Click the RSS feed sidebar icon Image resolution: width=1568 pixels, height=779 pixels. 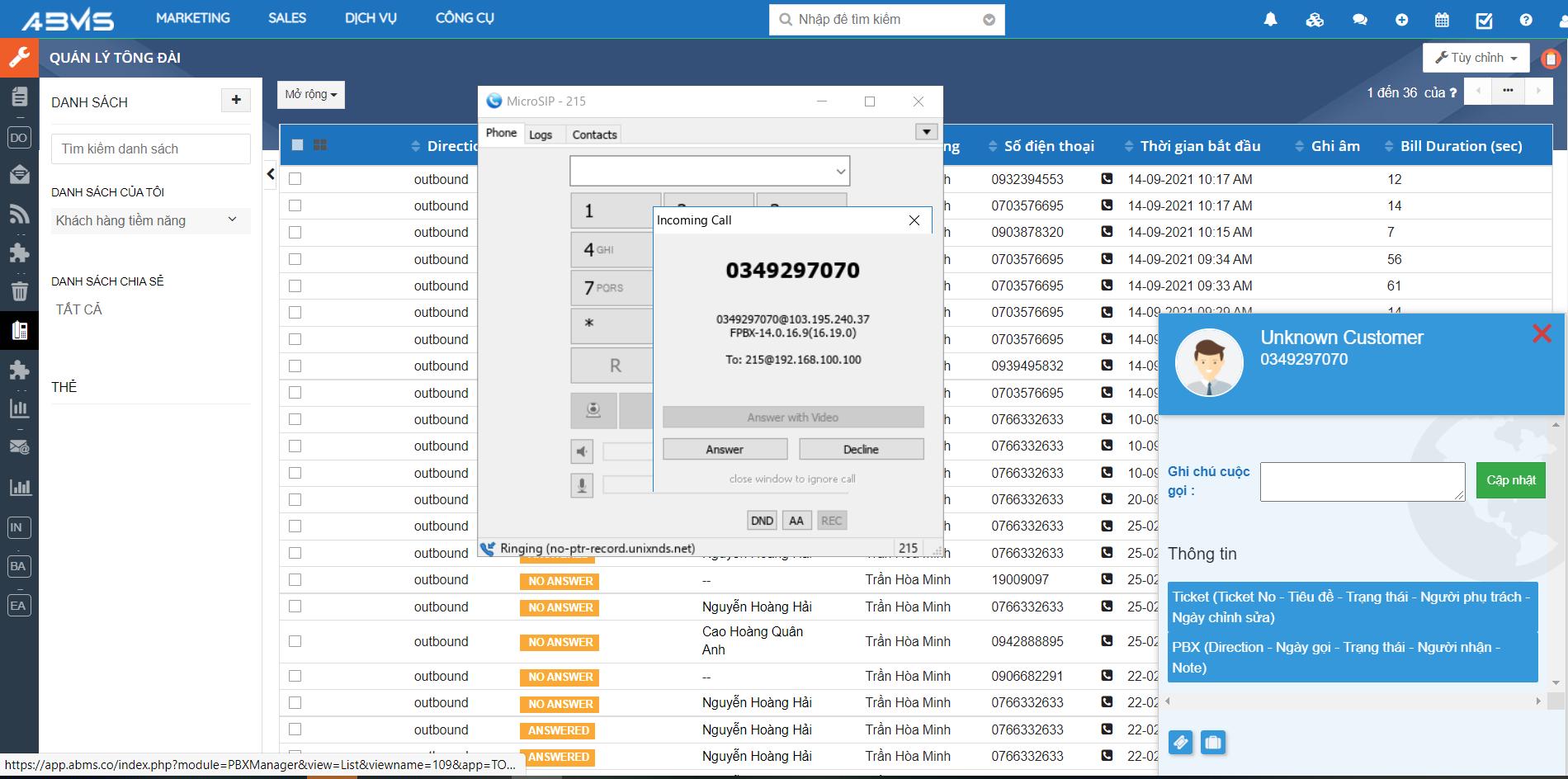19,214
